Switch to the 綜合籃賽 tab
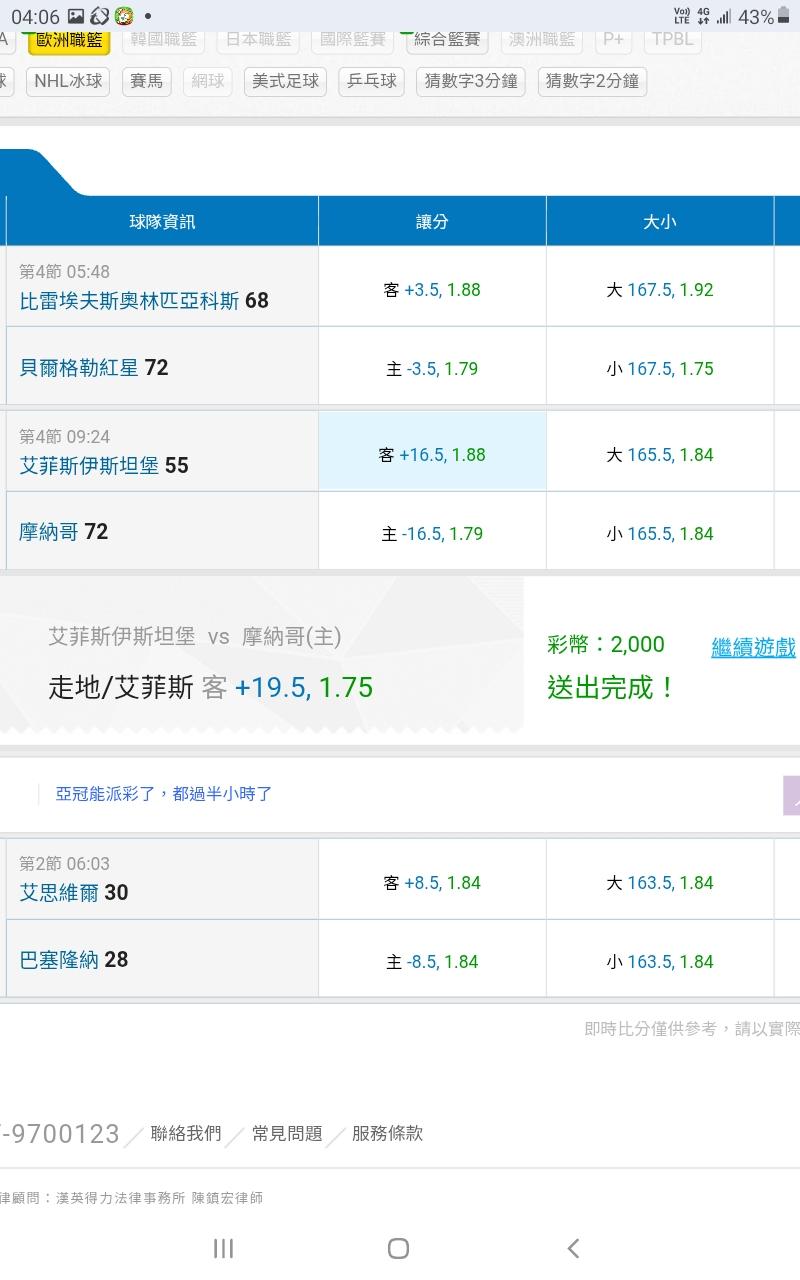Screen dimensions: 800x1280 (446, 40)
